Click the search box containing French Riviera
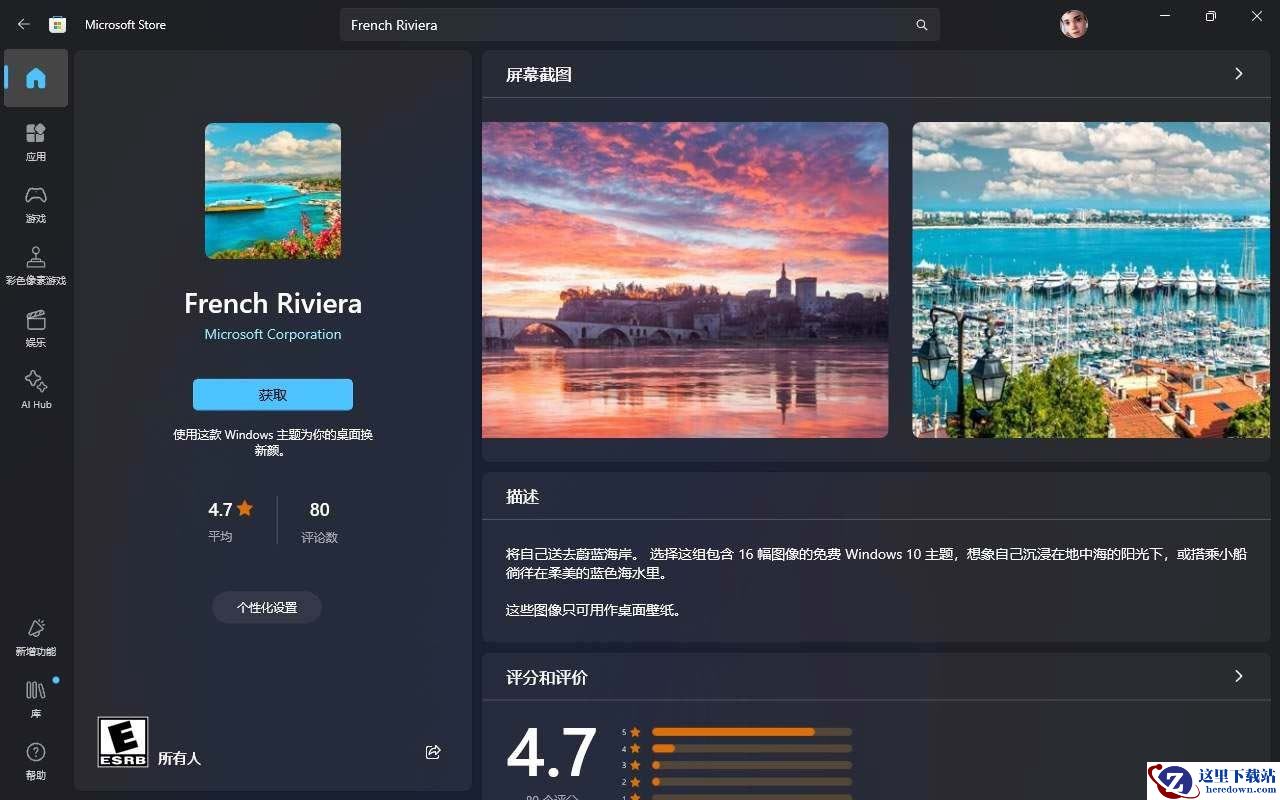Image resolution: width=1280 pixels, height=800 pixels. click(640, 25)
